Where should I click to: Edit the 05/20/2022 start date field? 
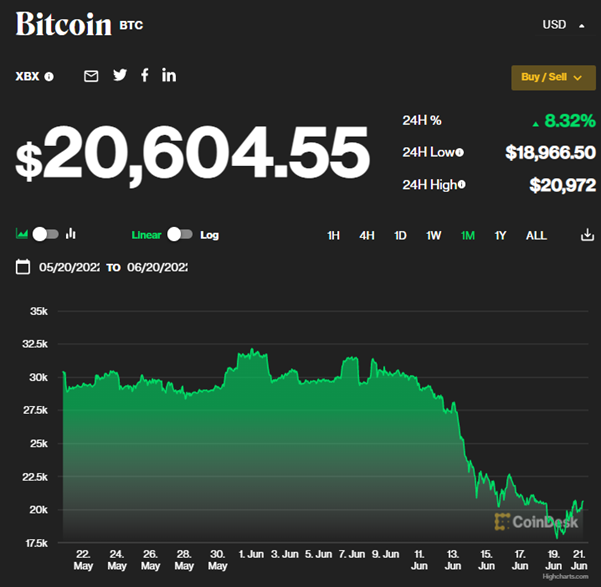tap(69, 267)
